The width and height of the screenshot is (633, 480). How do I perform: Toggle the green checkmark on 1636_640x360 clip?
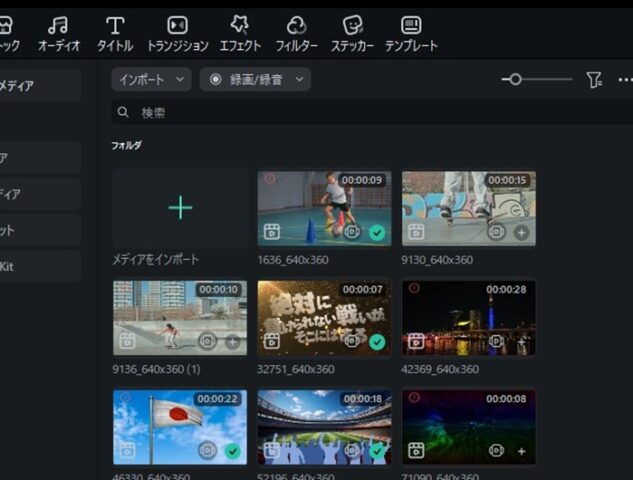[x=377, y=232]
